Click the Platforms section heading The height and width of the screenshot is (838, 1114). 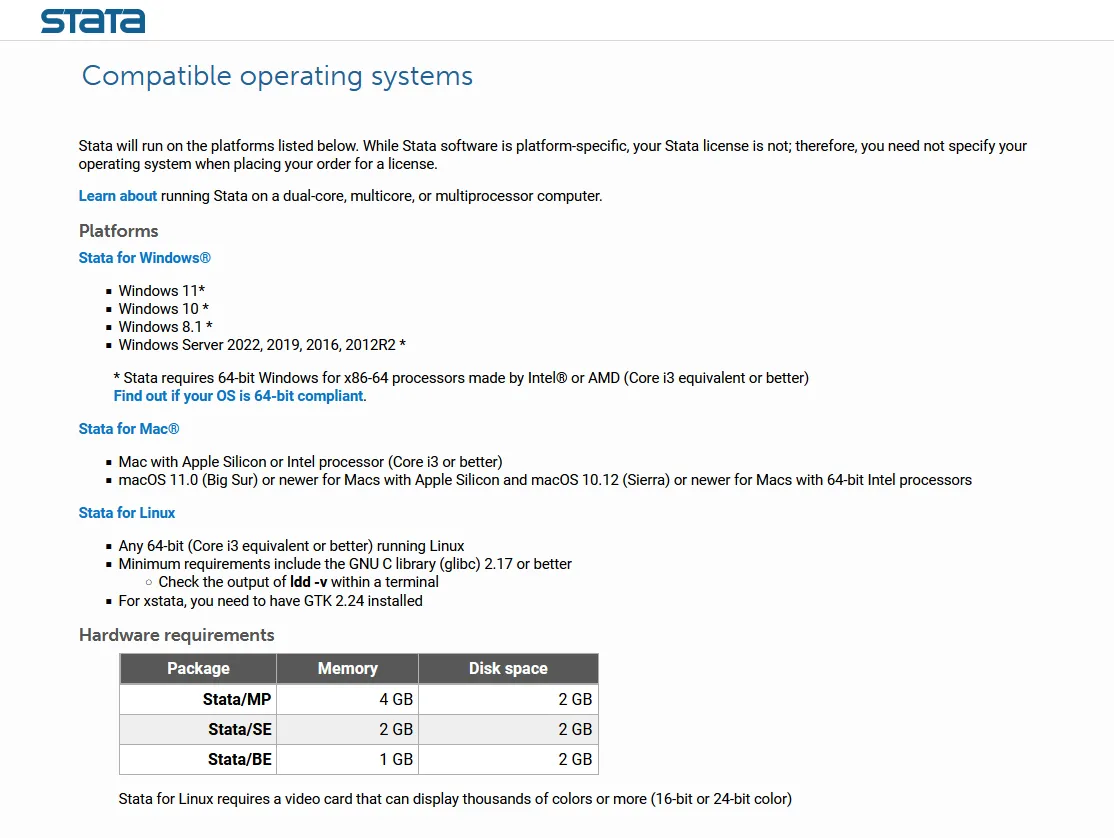tap(119, 231)
